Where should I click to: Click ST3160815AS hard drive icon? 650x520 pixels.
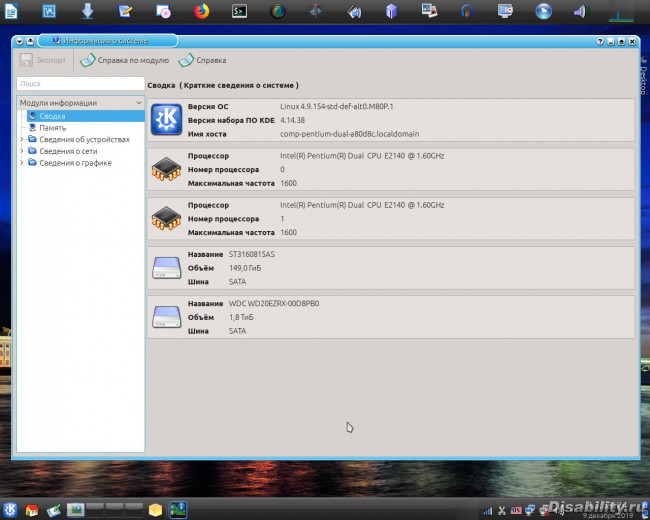pos(164,268)
